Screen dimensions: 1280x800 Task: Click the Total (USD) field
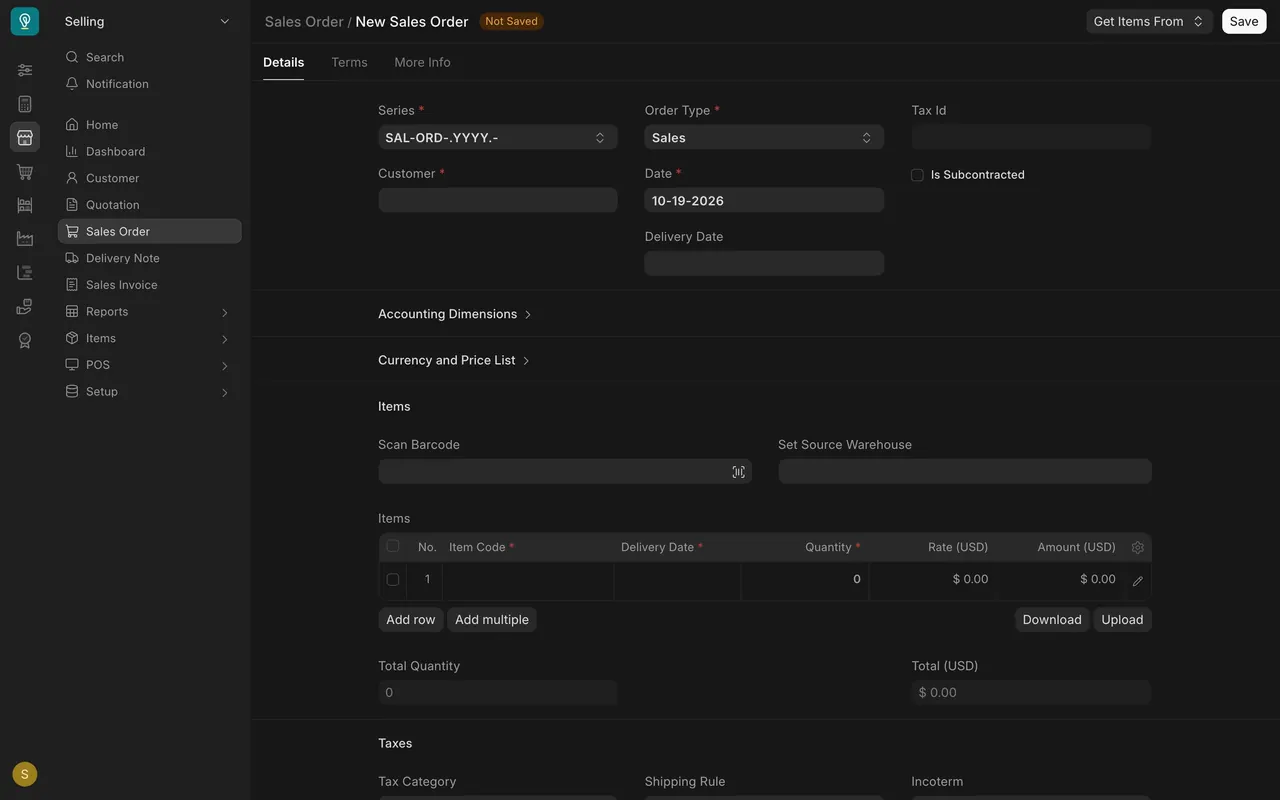(x=1031, y=692)
